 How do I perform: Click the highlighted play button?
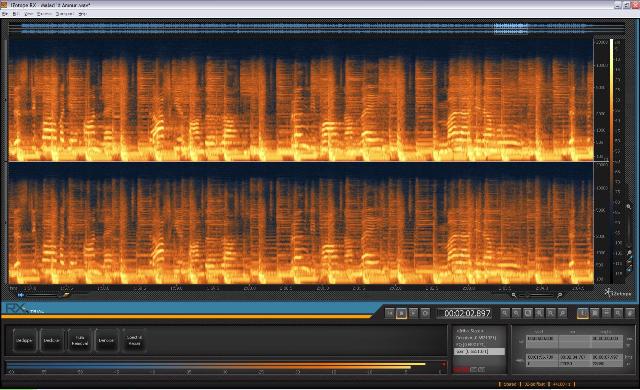click(402, 313)
